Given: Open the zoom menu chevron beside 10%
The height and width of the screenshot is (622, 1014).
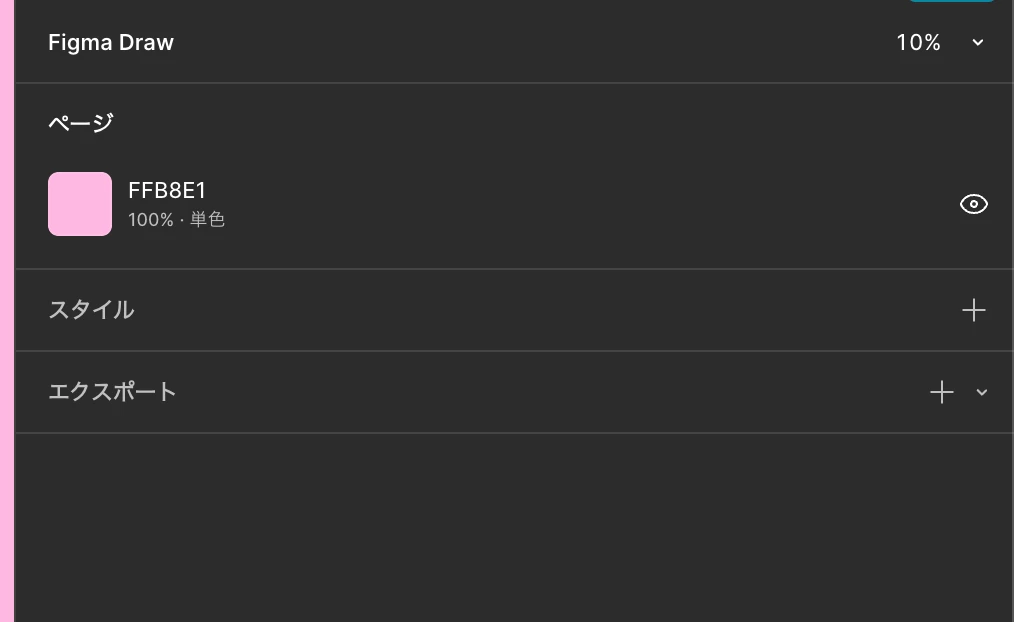Looking at the screenshot, I should 978,43.
